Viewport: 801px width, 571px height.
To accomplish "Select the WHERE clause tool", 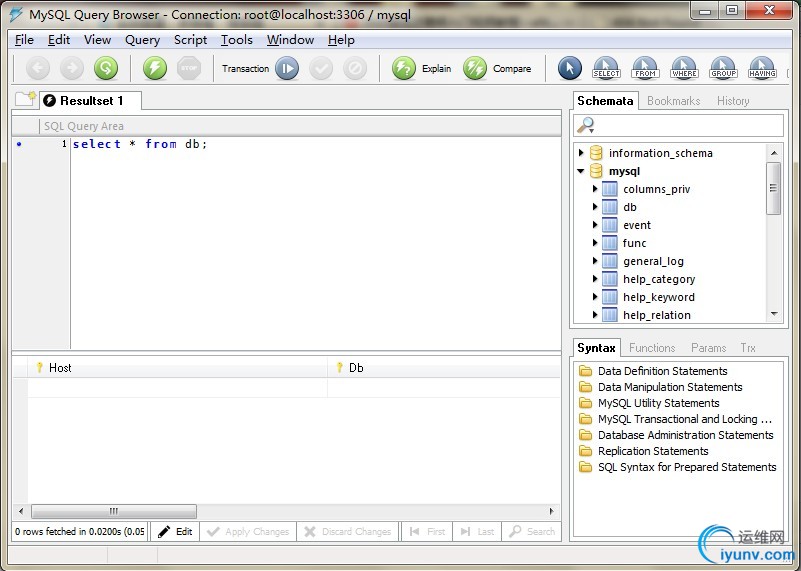I will coord(685,68).
